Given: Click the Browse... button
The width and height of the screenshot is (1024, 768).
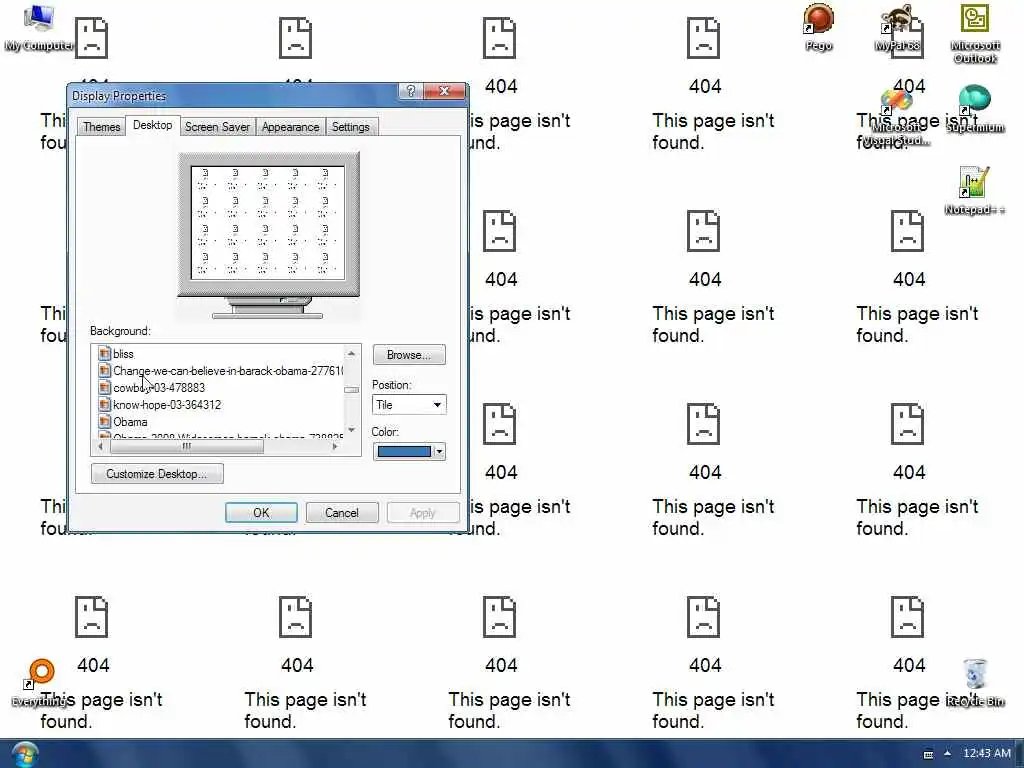Looking at the screenshot, I should [409, 355].
